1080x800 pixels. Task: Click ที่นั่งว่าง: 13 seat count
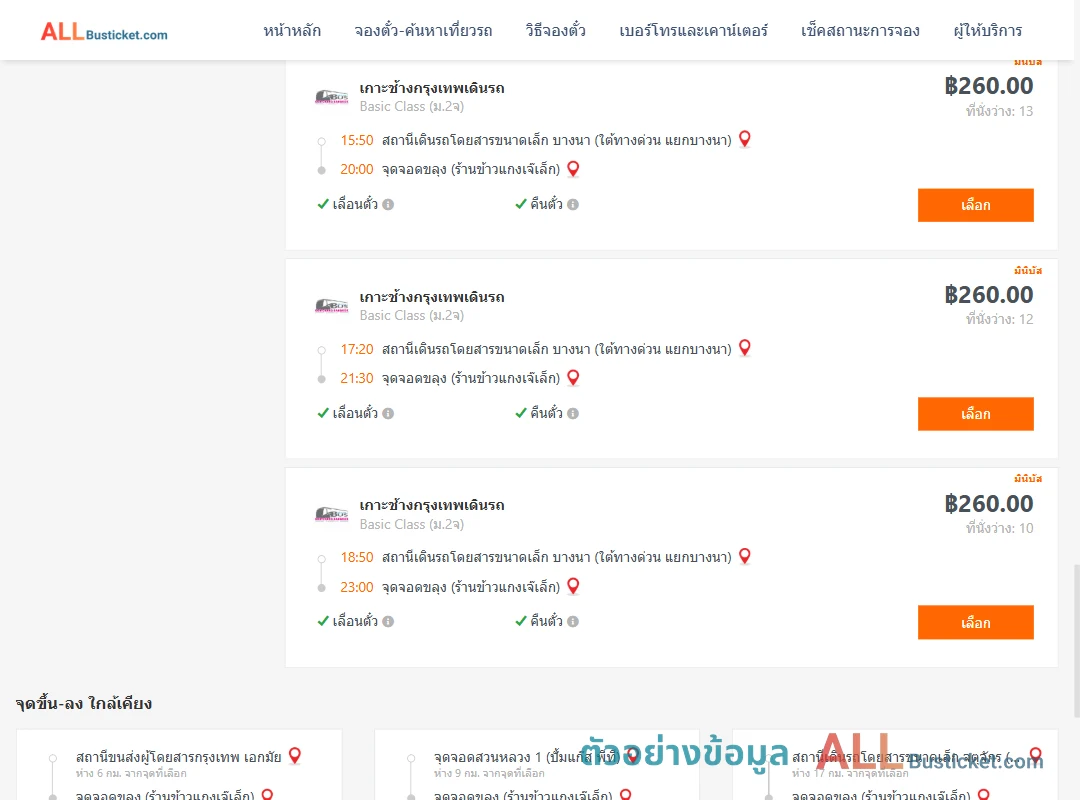(x=999, y=111)
